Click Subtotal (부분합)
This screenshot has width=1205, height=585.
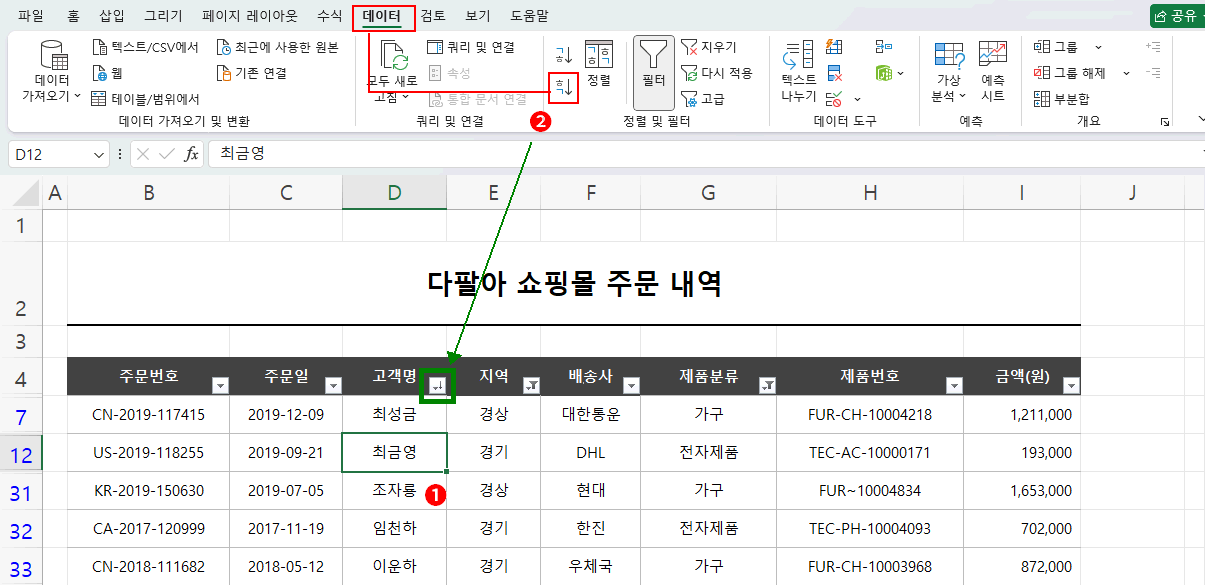click(x=1062, y=99)
